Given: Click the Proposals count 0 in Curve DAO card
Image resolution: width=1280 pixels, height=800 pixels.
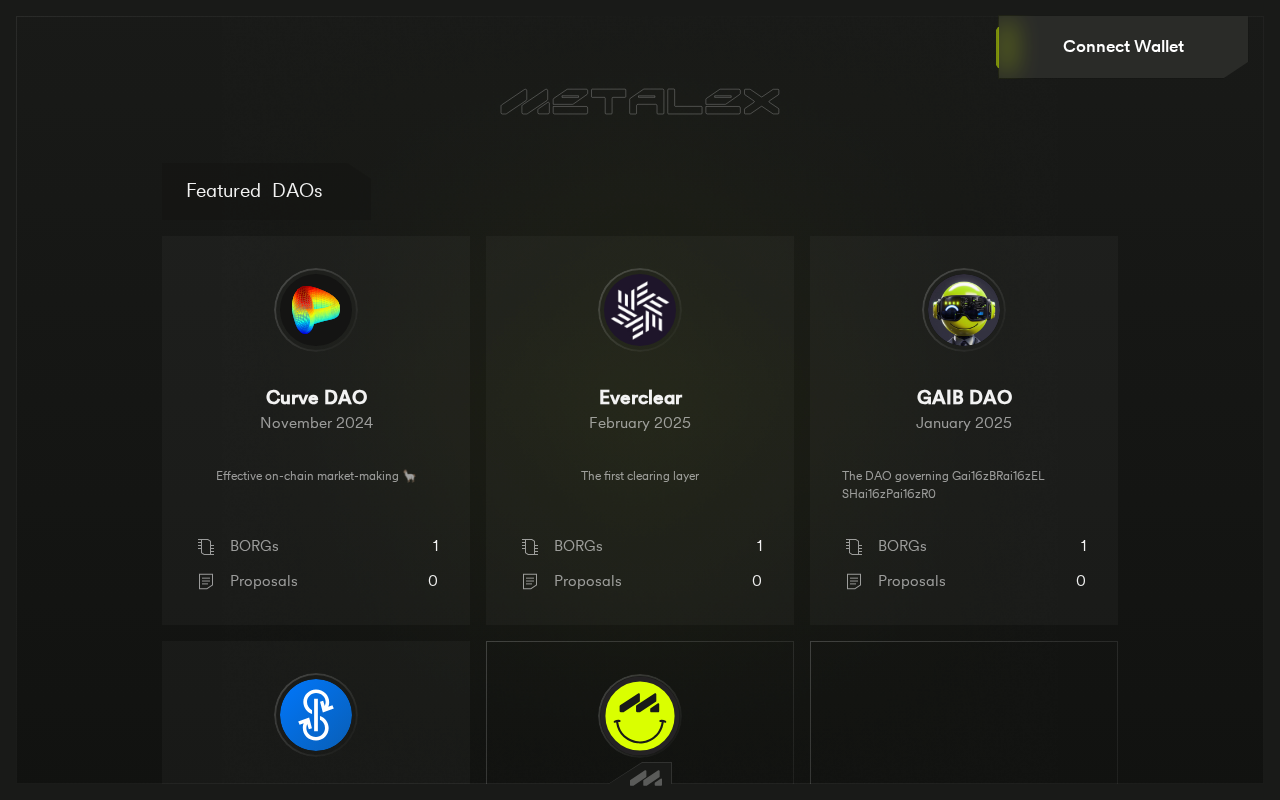Looking at the screenshot, I should [x=433, y=581].
